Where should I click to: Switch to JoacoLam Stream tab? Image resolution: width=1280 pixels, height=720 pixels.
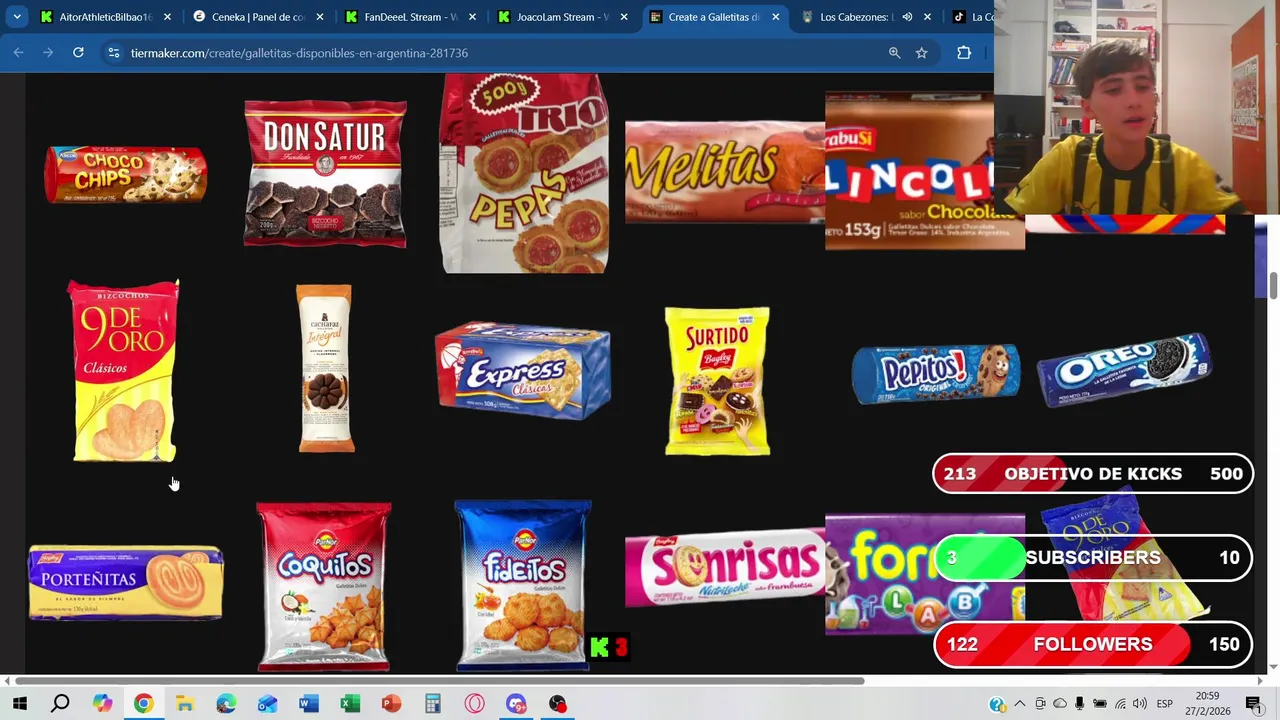(x=562, y=17)
